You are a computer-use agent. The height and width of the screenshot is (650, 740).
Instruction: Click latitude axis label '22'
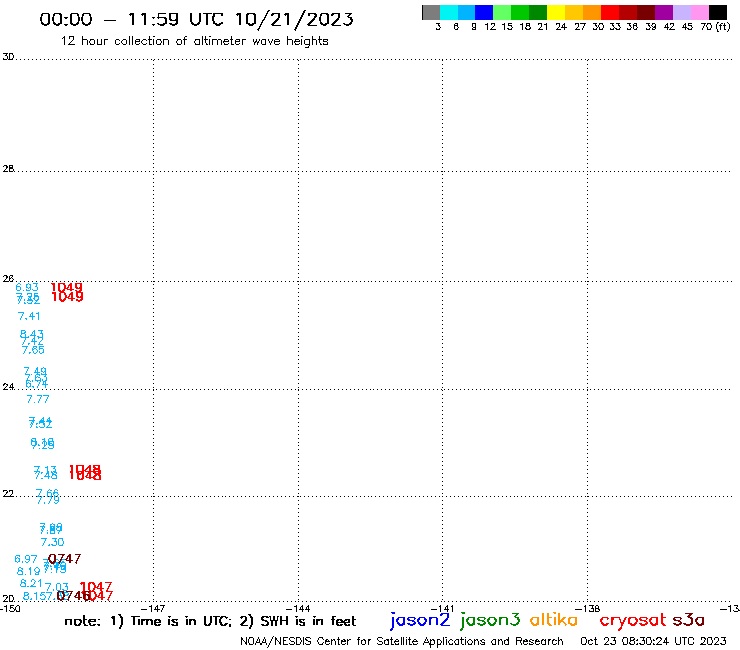coord(8,494)
